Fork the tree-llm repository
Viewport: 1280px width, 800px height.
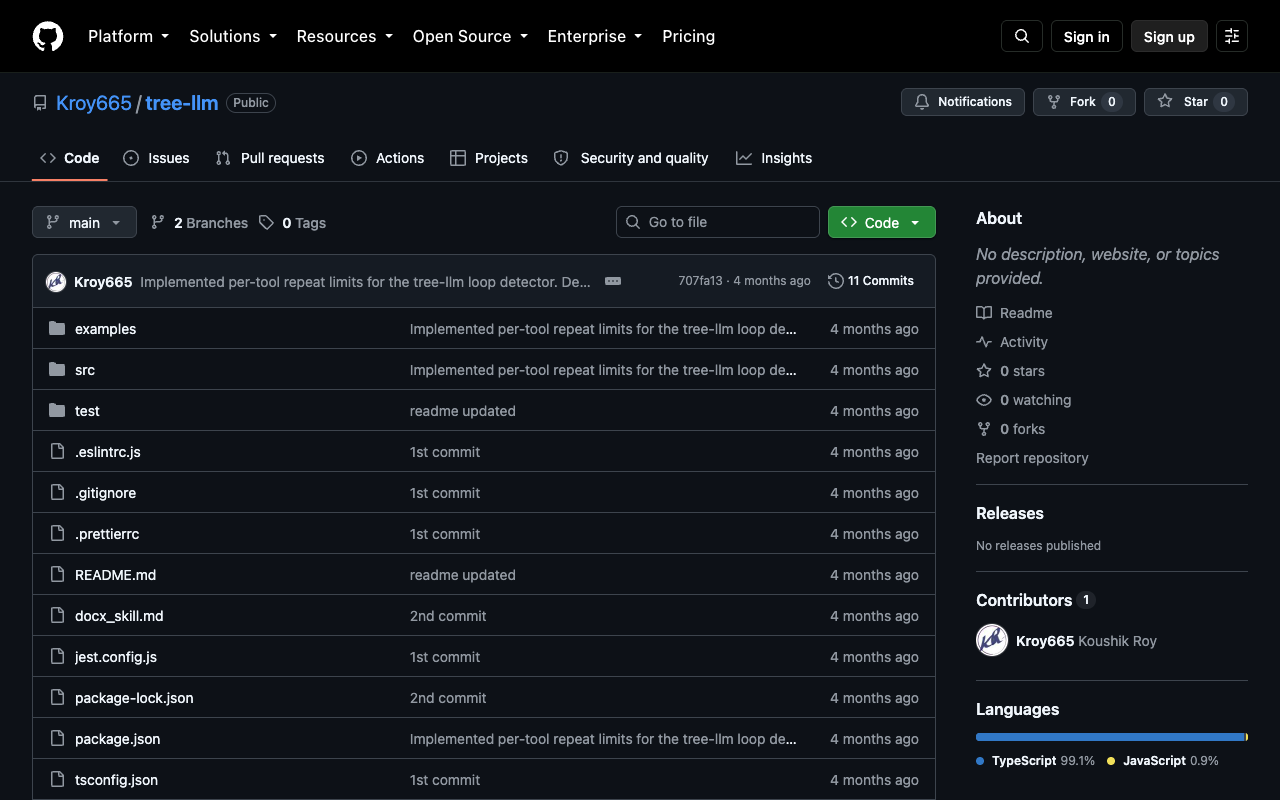[x=1084, y=102]
